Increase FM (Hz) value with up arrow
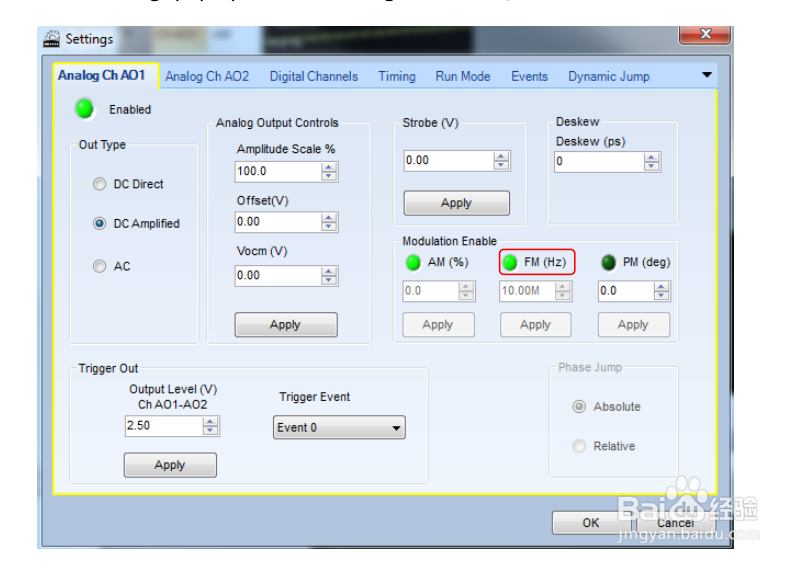Image resolution: width=805 pixels, height=562 pixels. point(563,287)
